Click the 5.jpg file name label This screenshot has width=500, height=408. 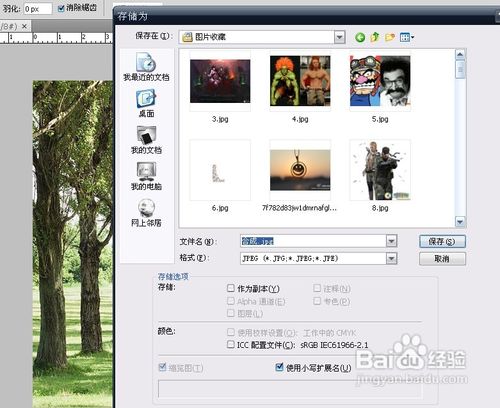(380, 119)
